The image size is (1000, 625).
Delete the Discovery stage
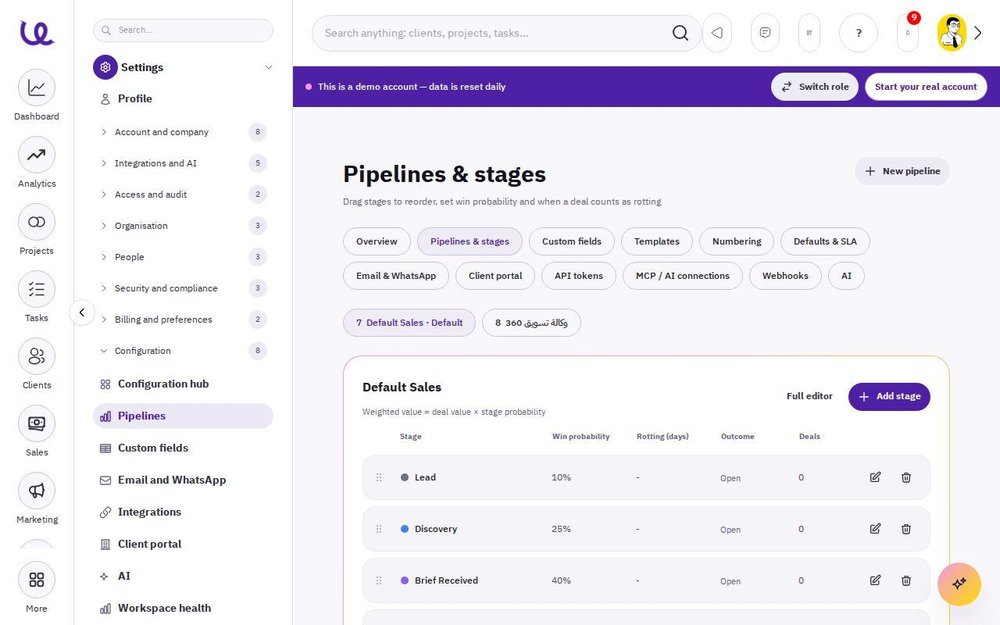[x=906, y=529]
